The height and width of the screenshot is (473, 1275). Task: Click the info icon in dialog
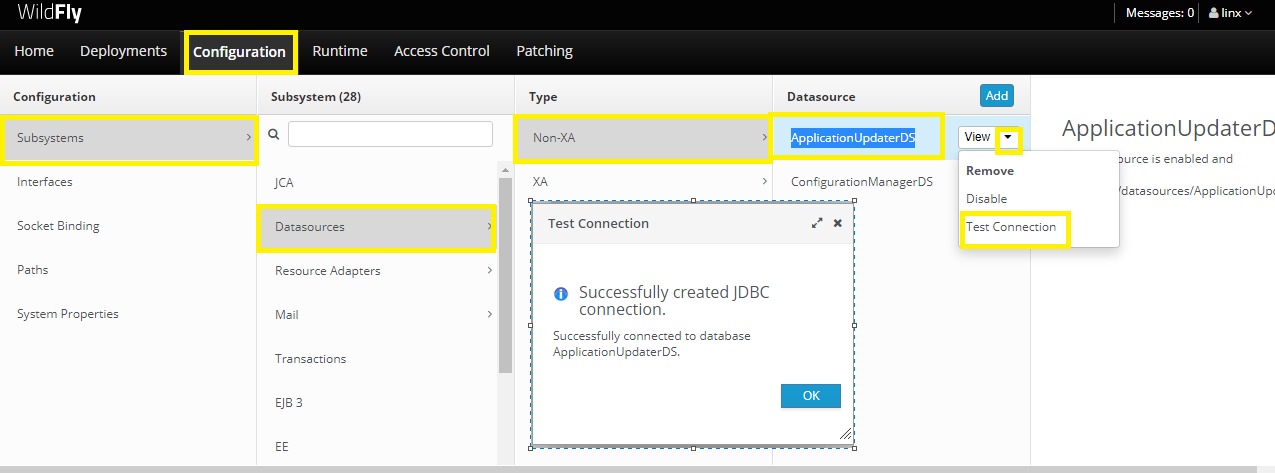[561, 294]
